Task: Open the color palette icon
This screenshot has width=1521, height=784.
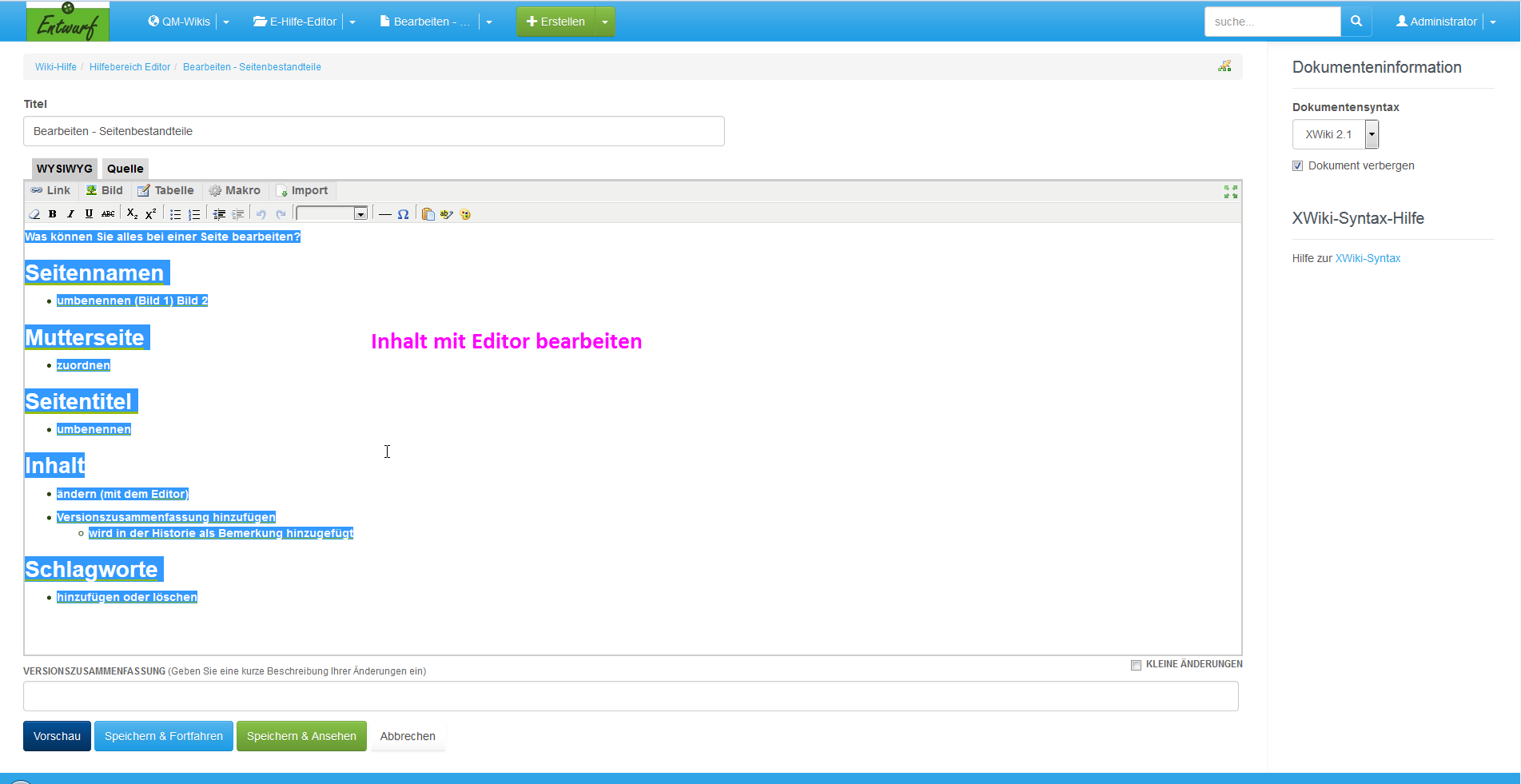Action: click(465, 214)
